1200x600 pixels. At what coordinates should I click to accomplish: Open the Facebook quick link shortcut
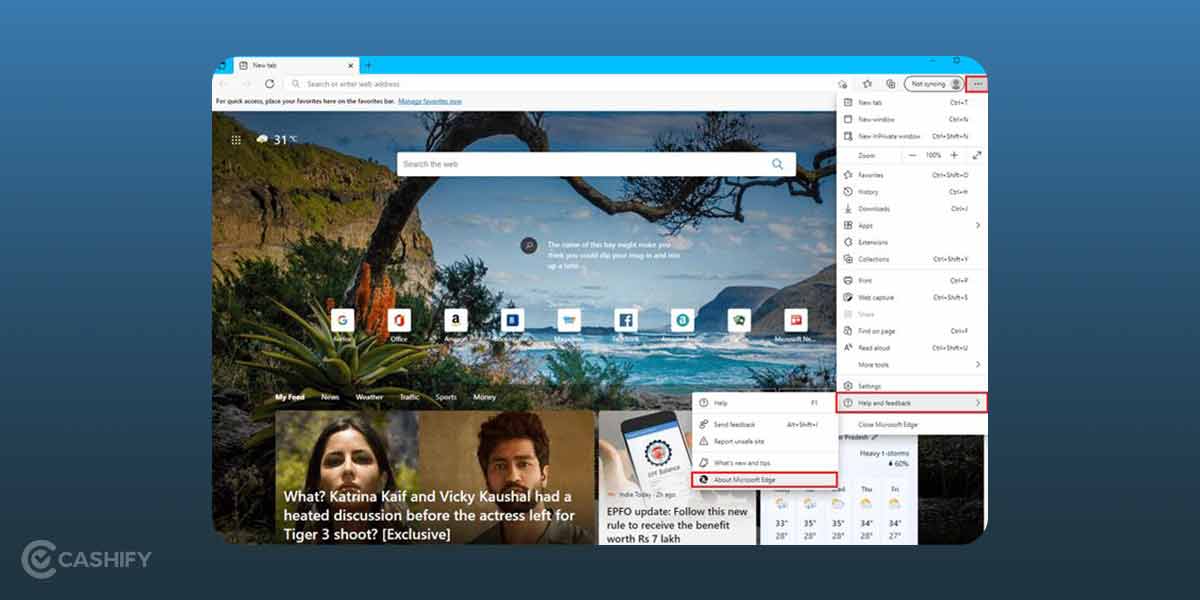(625, 322)
